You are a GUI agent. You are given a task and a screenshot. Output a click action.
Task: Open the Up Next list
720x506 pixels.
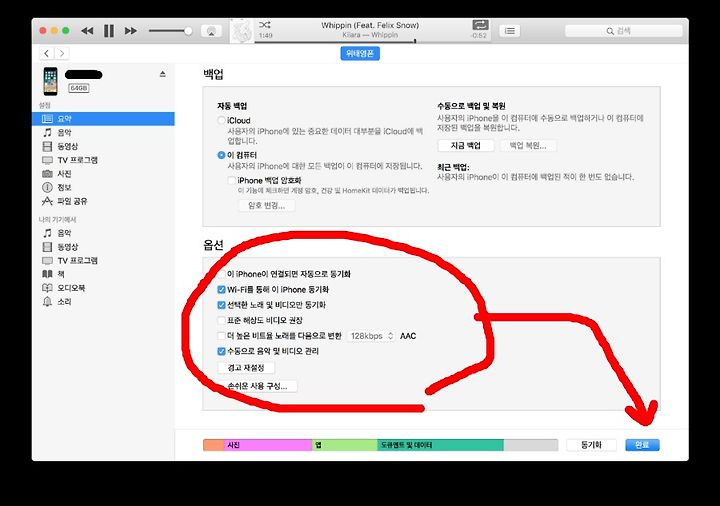tap(510, 31)
